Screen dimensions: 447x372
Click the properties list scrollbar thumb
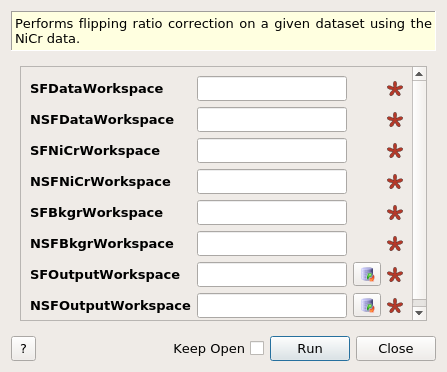[x=419, y=190]
